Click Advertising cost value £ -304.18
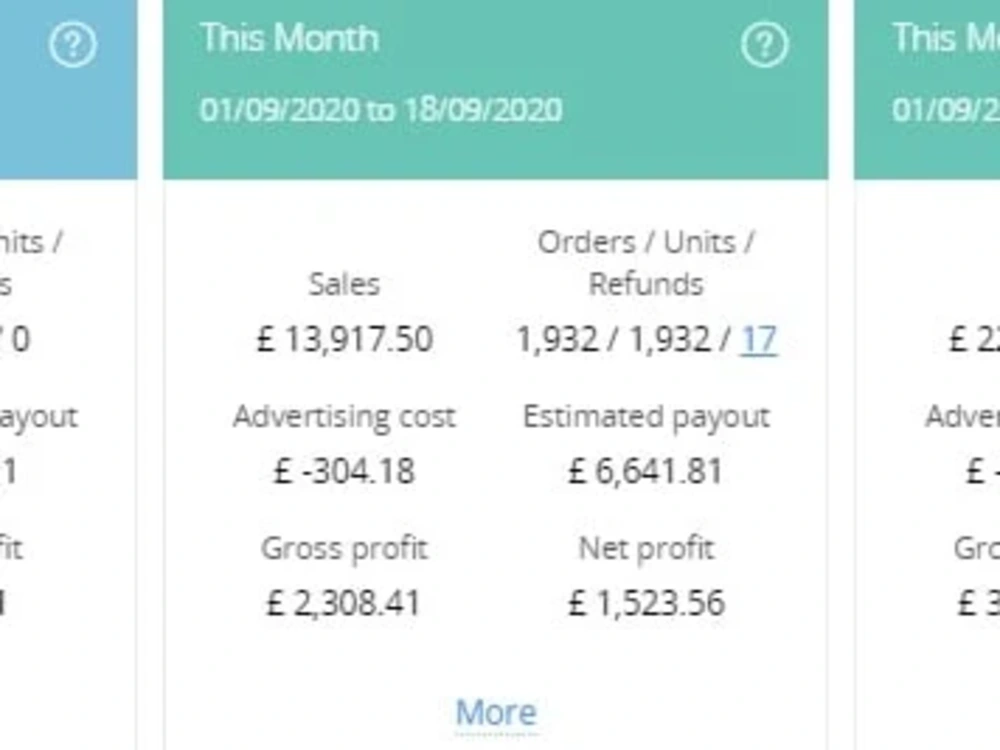The width and height of the screenshot is (1000, 750). click(344, 471)
